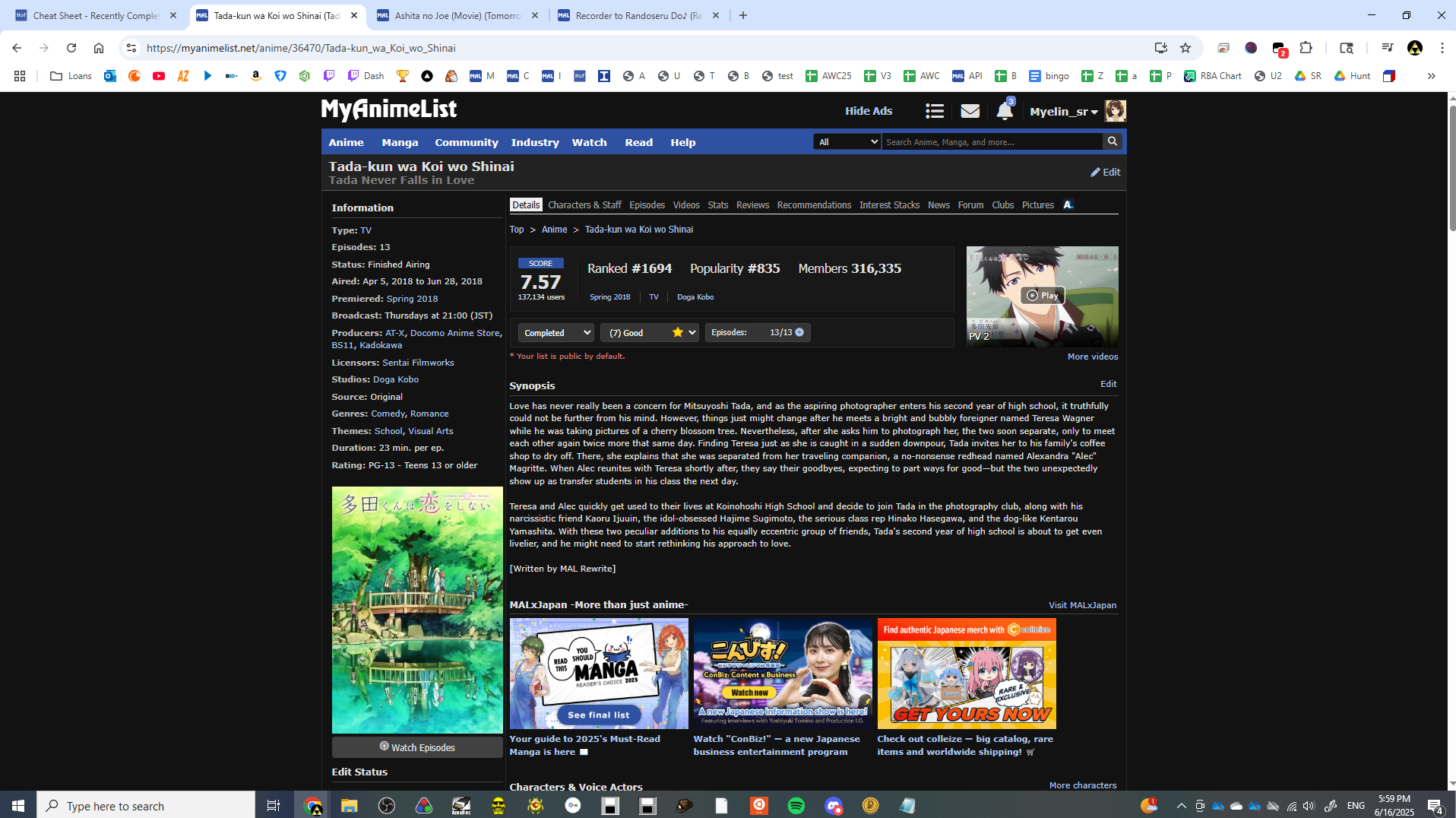Image resolution: width=1456 pixels, height=818 pixels.
Task: Open the Manga menu
Action: click(x=400, y=142)
